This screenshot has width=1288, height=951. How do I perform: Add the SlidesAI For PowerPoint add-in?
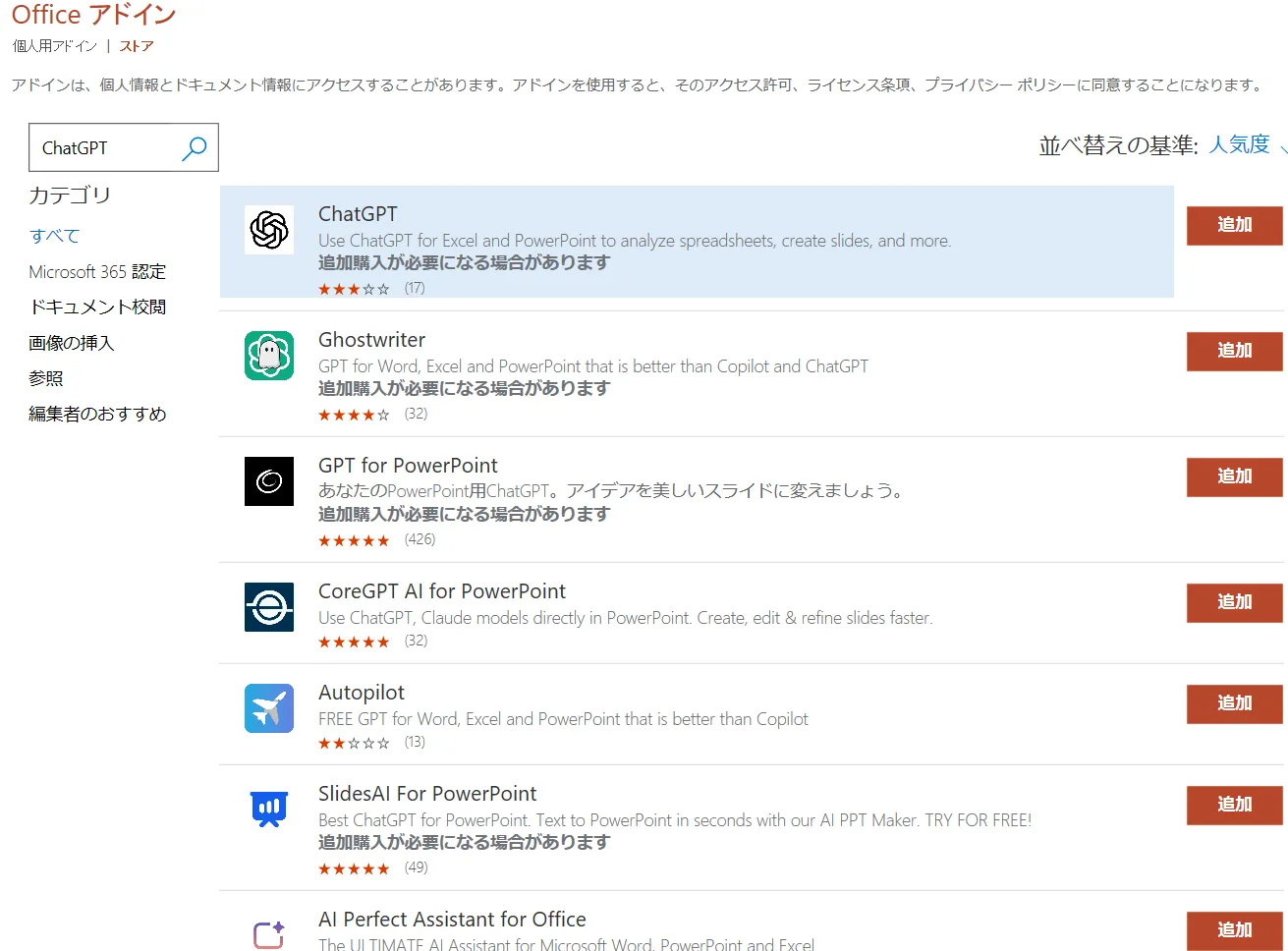1235,805
